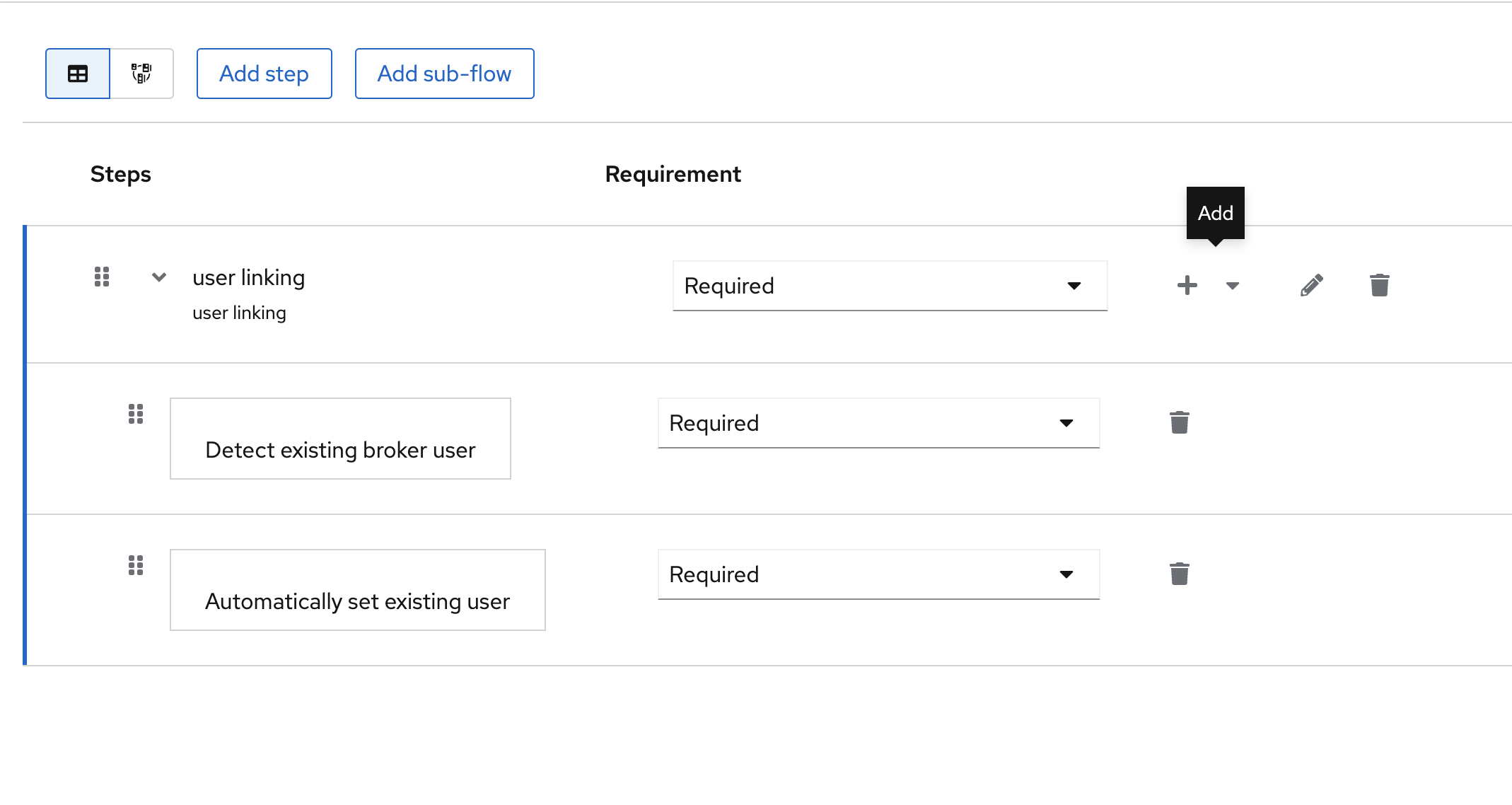Delete the Detect existing broker user step
Image resolution: width=1512 pixels, height=805 pixels.
[x=1179, y=421]
